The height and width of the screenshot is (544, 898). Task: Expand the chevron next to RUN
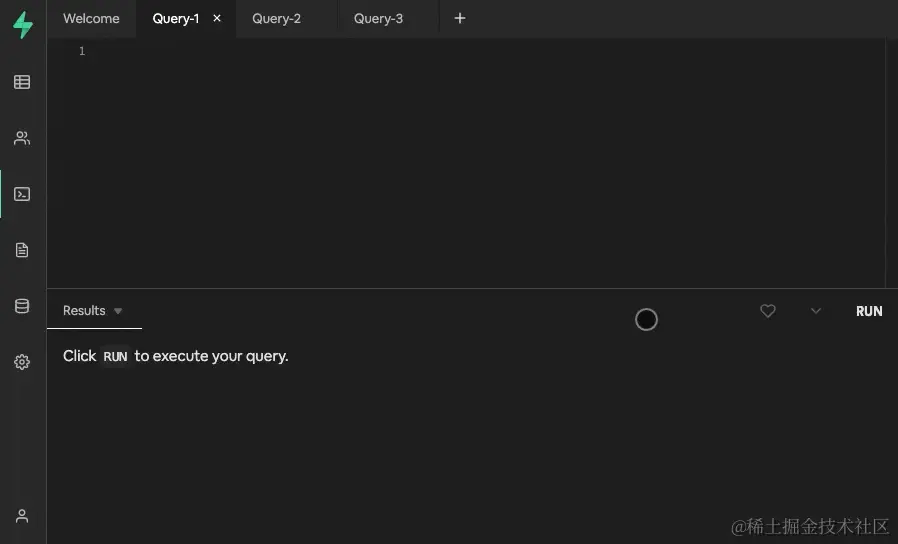[x=816, y=310]
